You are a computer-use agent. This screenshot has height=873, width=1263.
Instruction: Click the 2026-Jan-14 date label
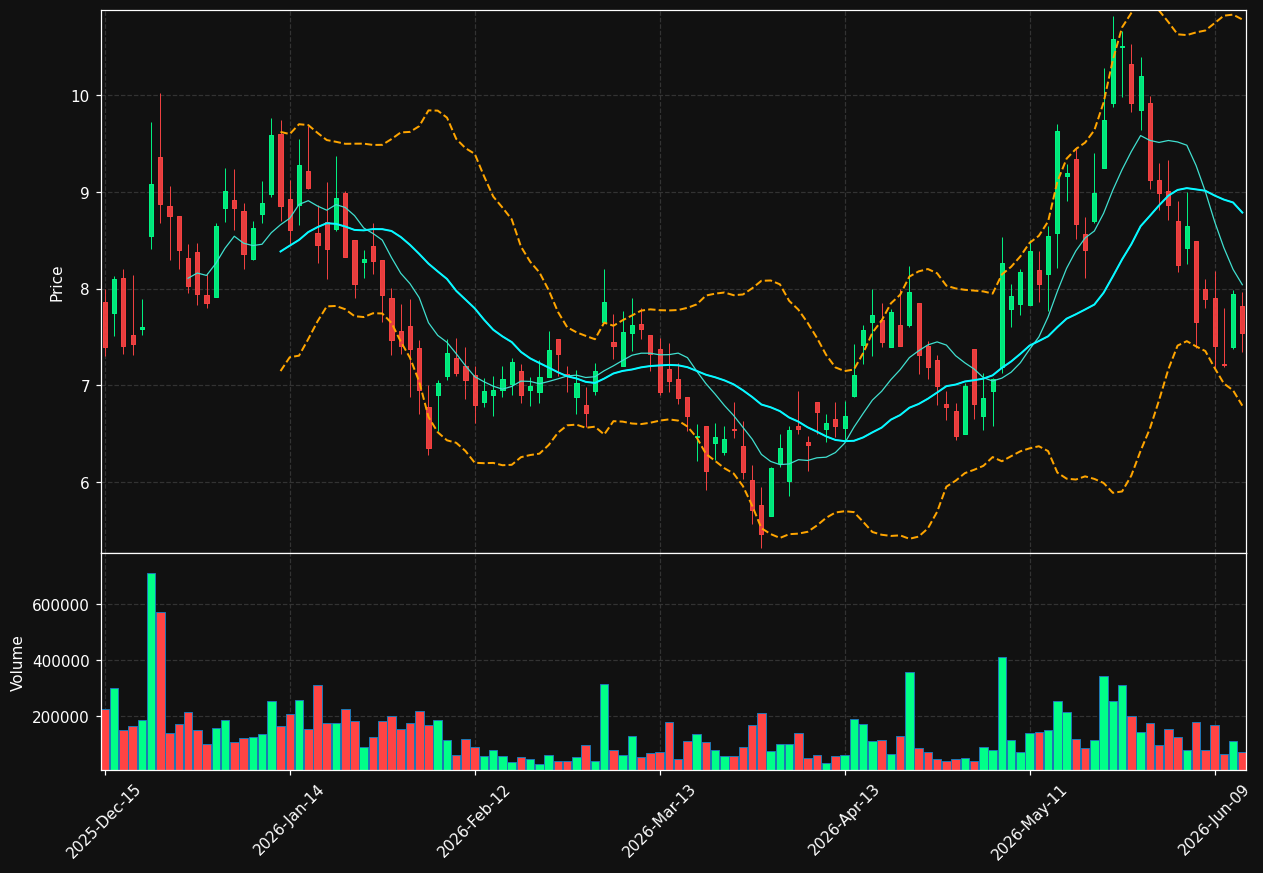pos(288,820)
